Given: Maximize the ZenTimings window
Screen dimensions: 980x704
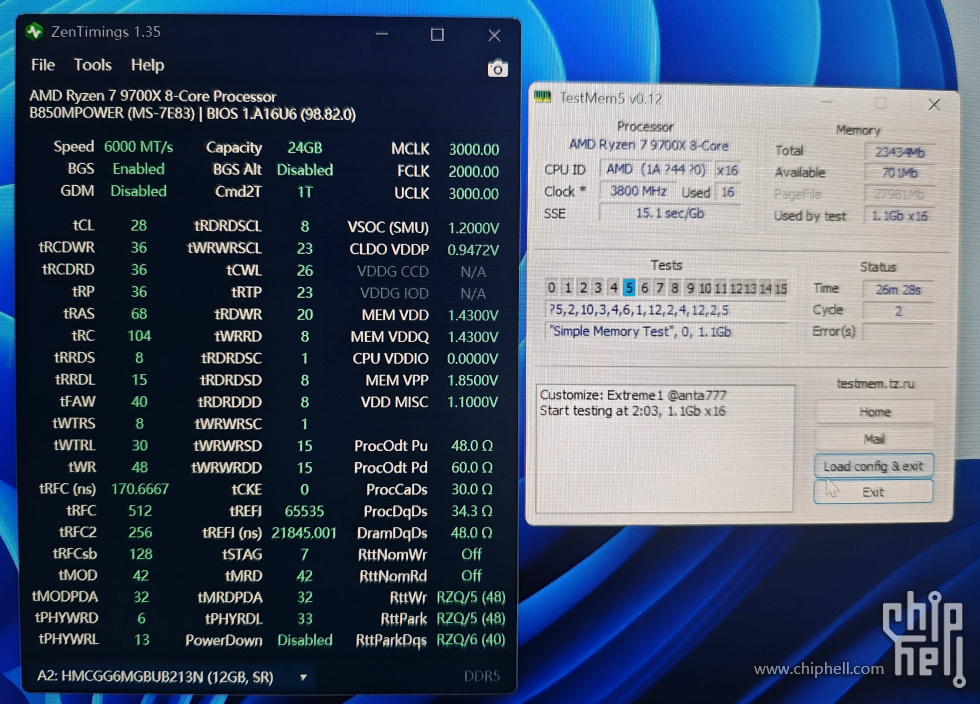Looking at the screenshot, I should tap(437, 35).
